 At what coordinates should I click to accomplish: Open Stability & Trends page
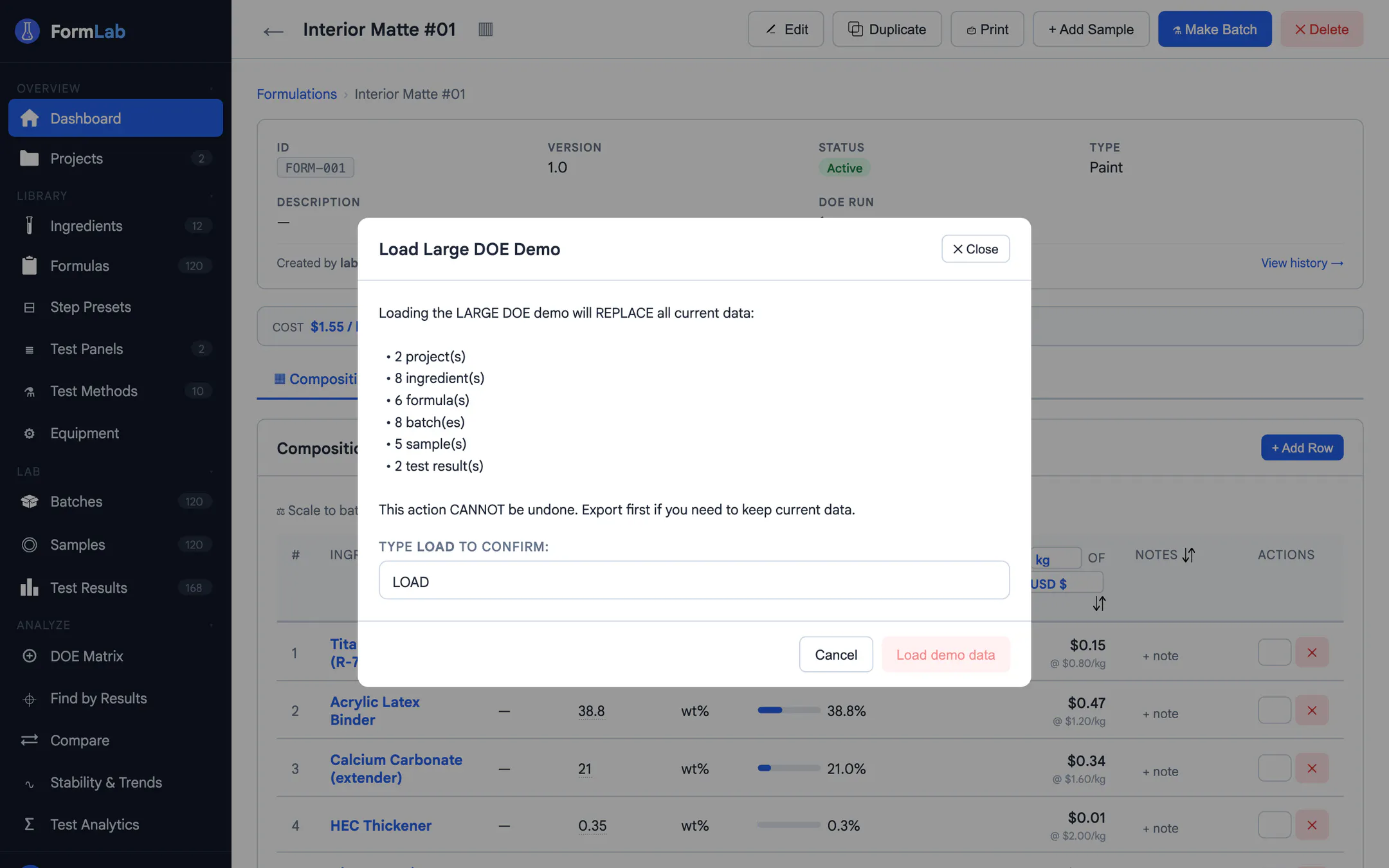[116, 782]
